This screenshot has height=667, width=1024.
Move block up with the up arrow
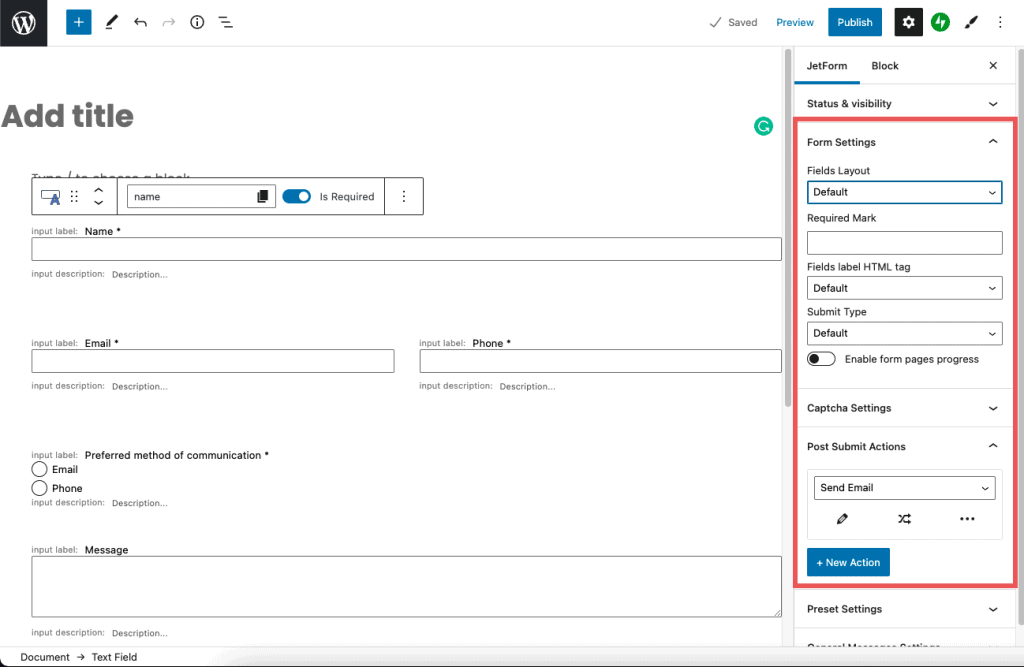pyautogui.click(x=99, y=190)
